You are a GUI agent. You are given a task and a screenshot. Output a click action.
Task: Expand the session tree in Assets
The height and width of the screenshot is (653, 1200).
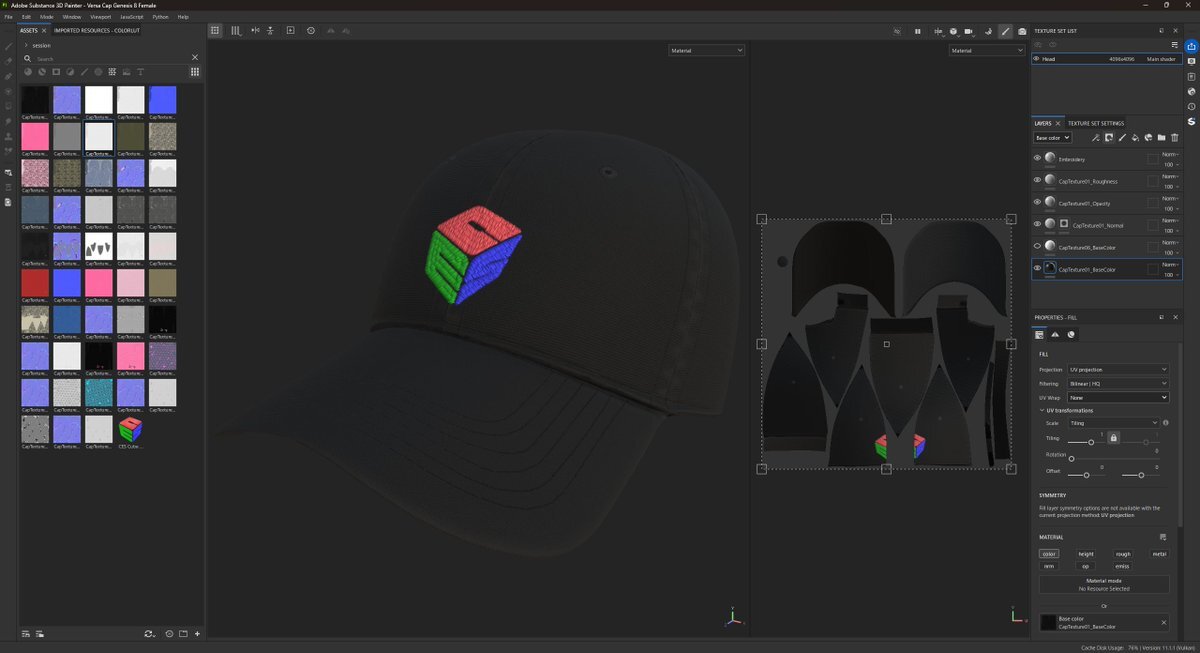point(26,45)
